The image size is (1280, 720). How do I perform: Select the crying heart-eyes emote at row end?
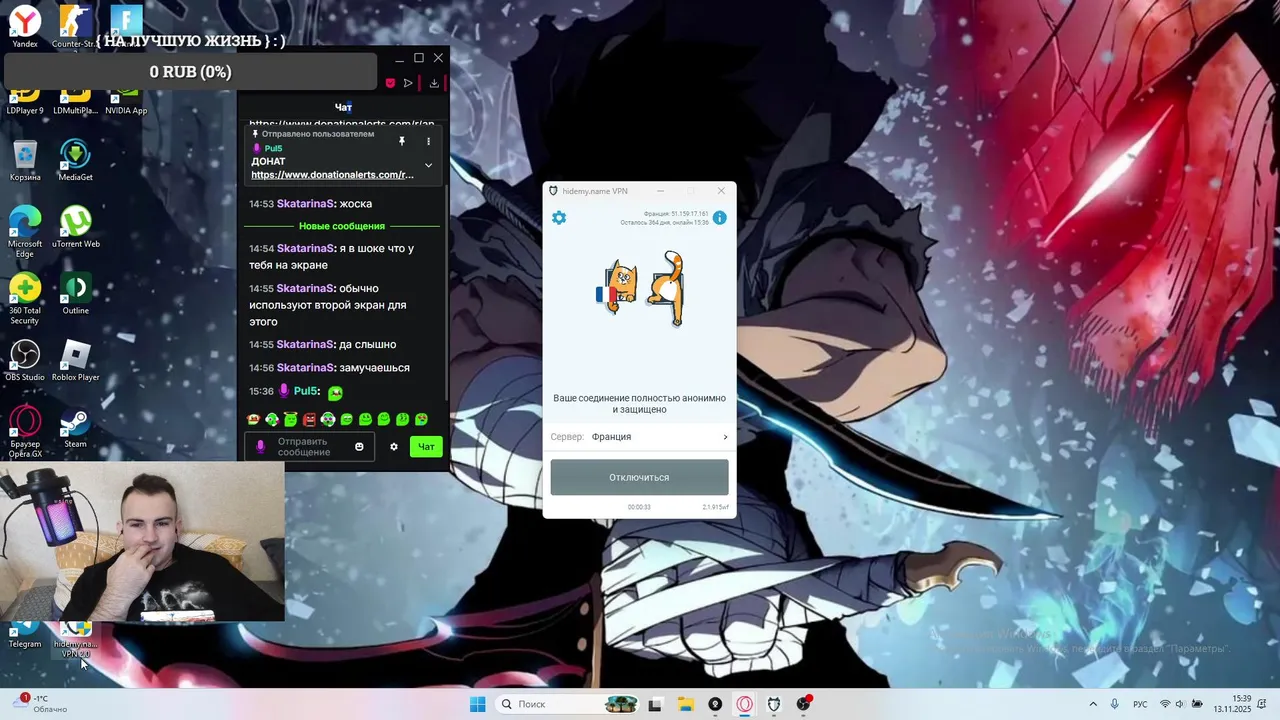[421, 419]
